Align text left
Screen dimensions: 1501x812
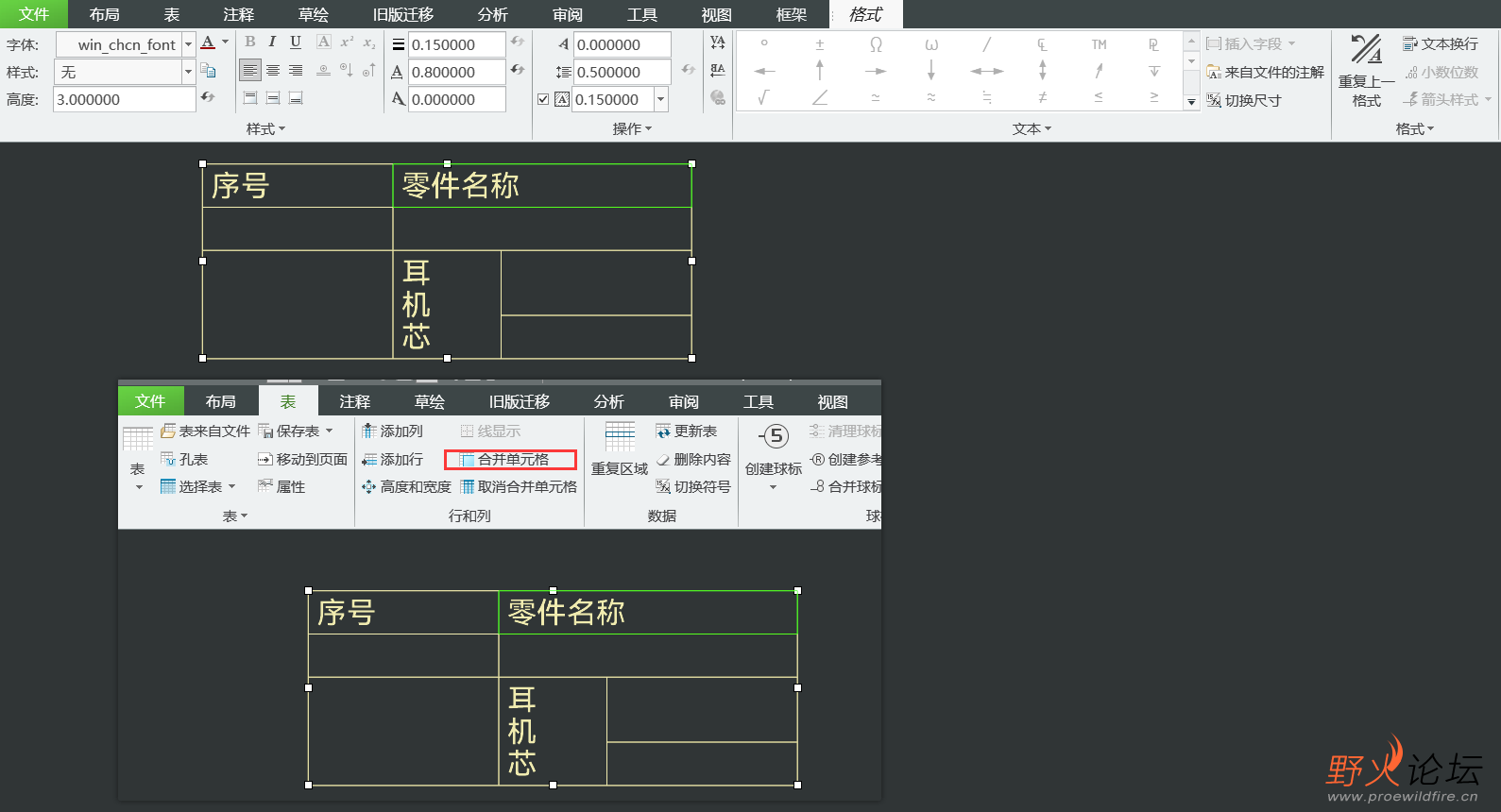coord(249,70)
